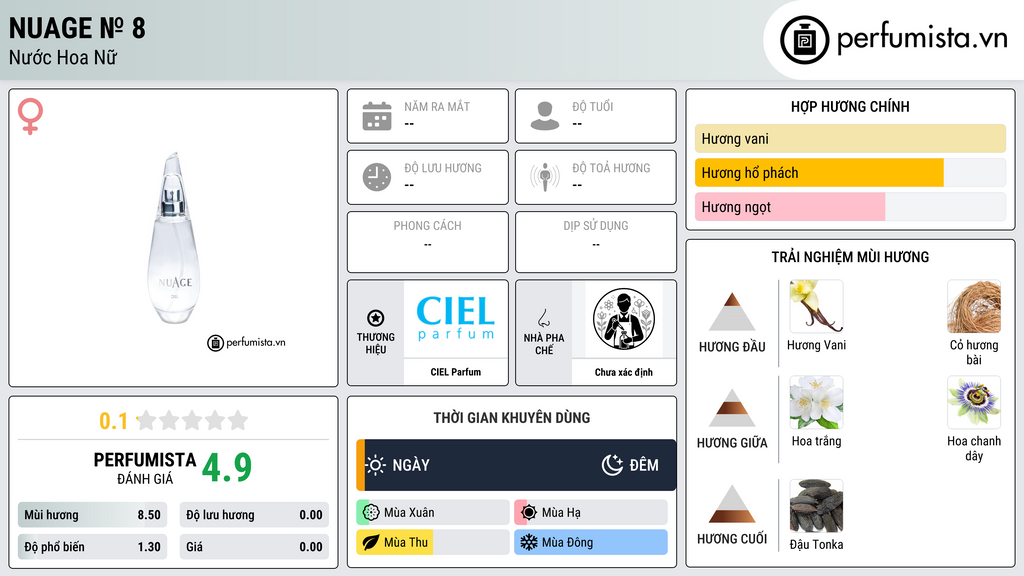The width and height of the screenshot is (1024, 576).
Task: Click the Hương ngọt accord bar
Action: coord(850,206)
